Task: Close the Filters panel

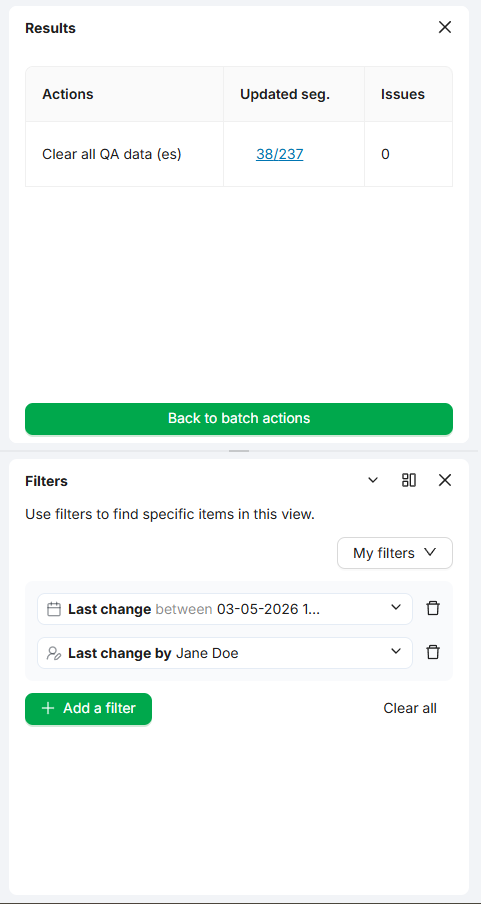Action: tap(445, 480)
